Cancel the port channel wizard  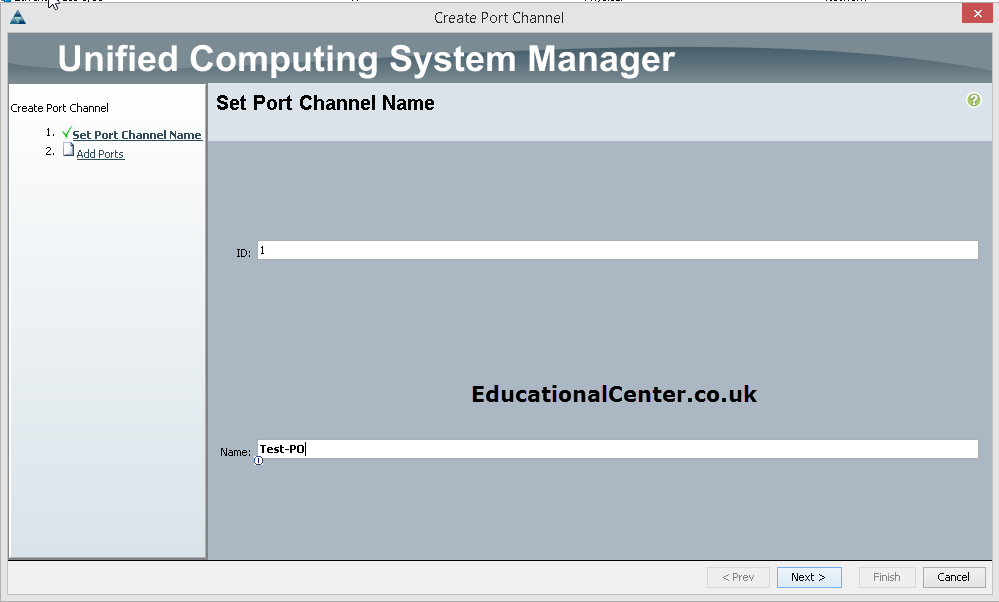(x=954, y=577)
